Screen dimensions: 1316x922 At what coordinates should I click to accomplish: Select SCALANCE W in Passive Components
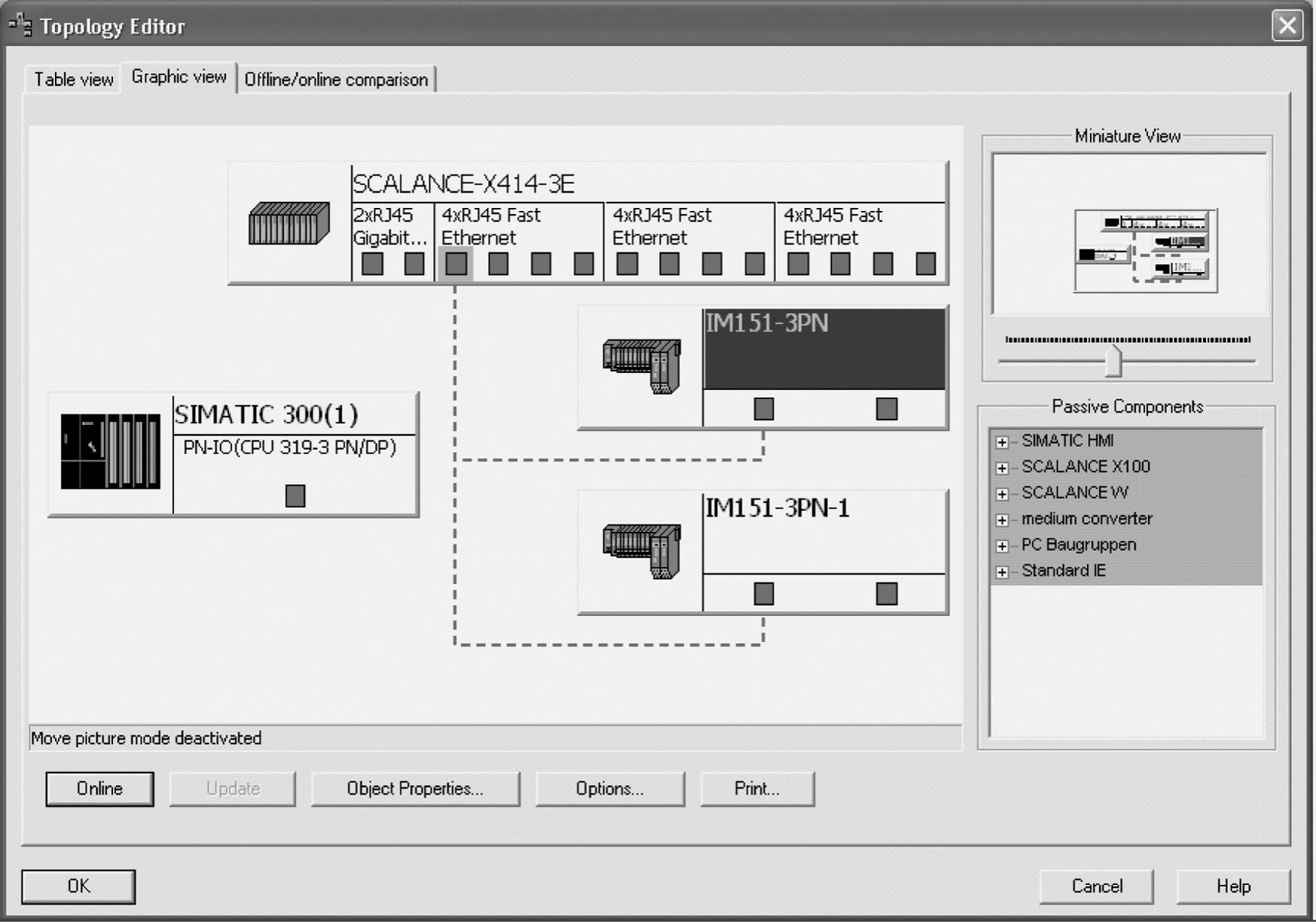tap(1075, 493)
